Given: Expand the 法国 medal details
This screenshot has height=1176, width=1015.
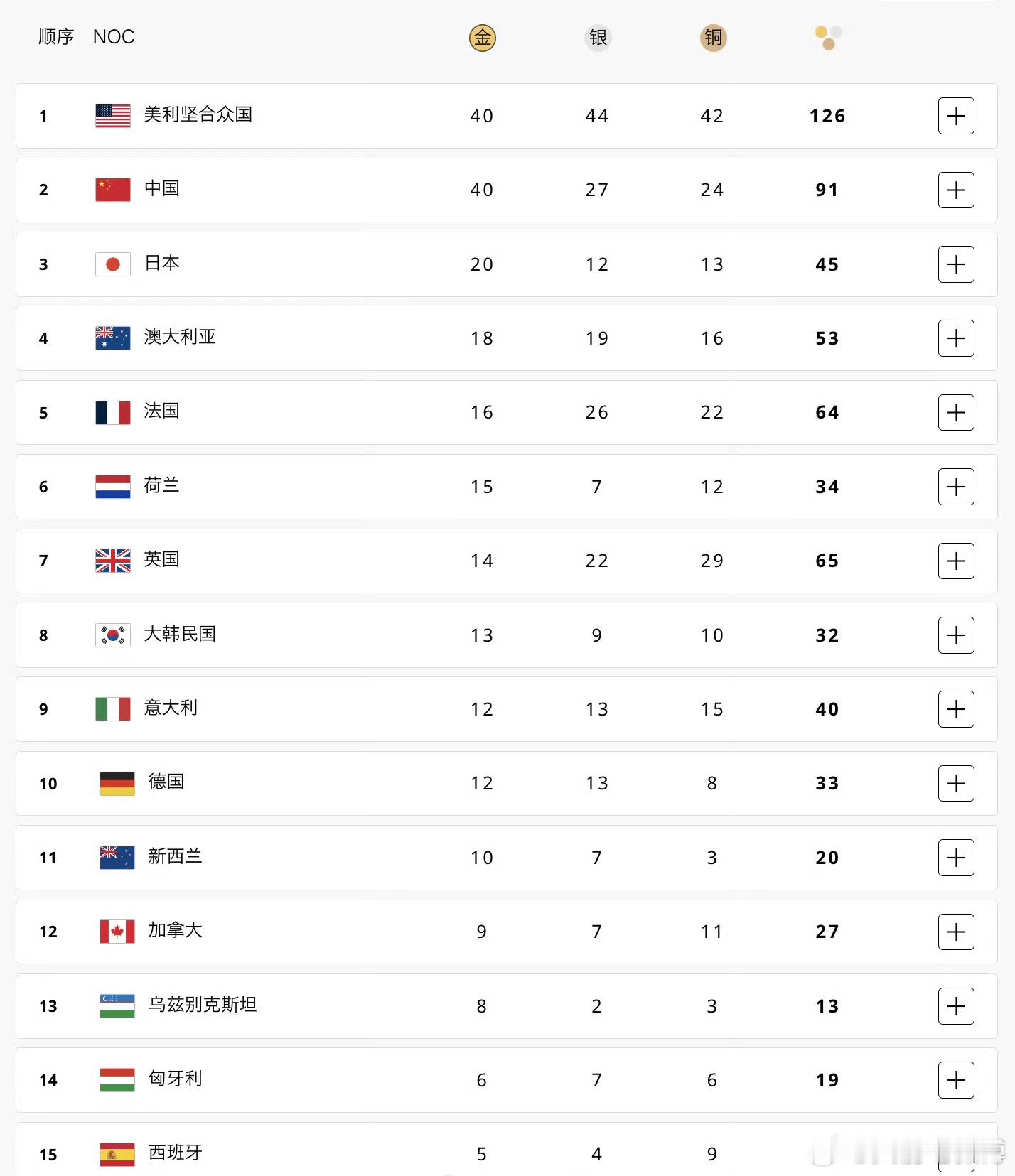Looking at the screenshot, I should (x=956, y=412).
